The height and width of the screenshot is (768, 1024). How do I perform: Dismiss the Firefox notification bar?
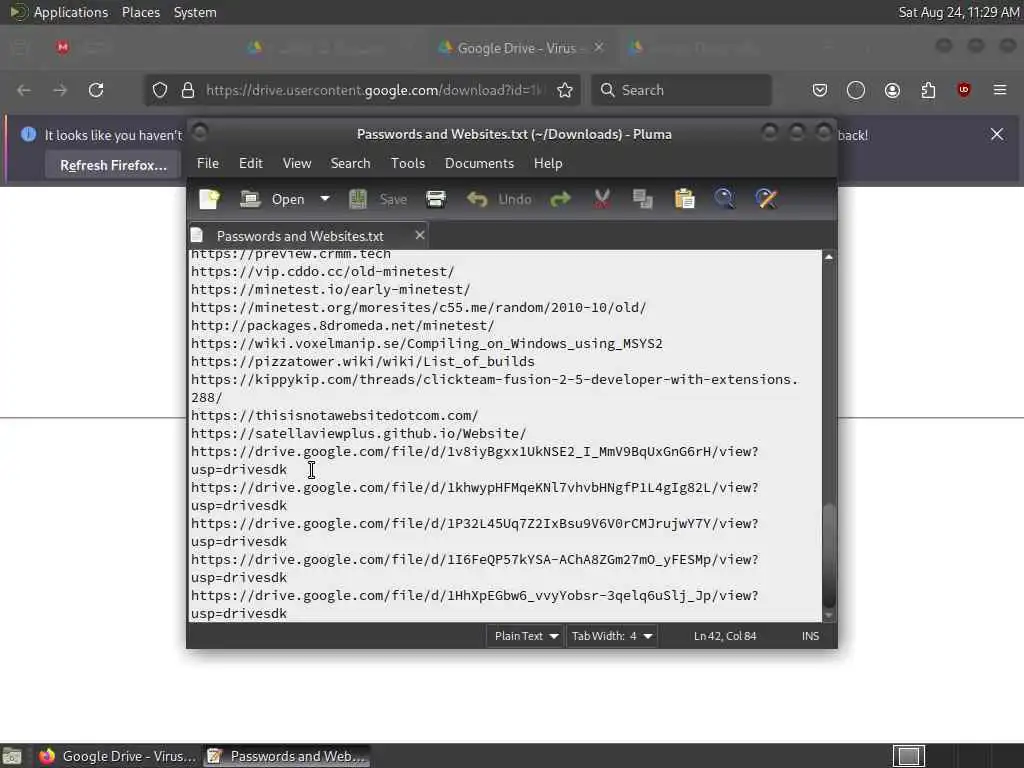click(997, 135)
